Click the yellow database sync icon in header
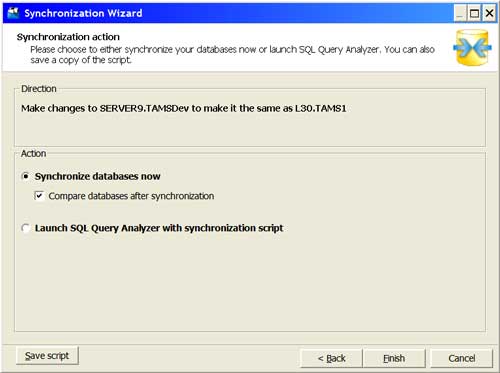This screenshot has width=500, height=373. tap(472, 47)
